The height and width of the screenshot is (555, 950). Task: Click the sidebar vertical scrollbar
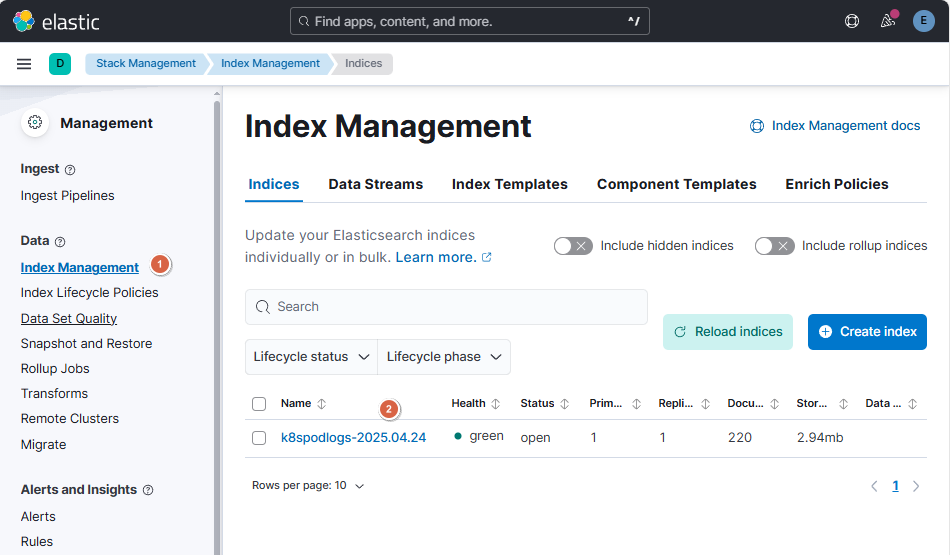click(217, 327)
